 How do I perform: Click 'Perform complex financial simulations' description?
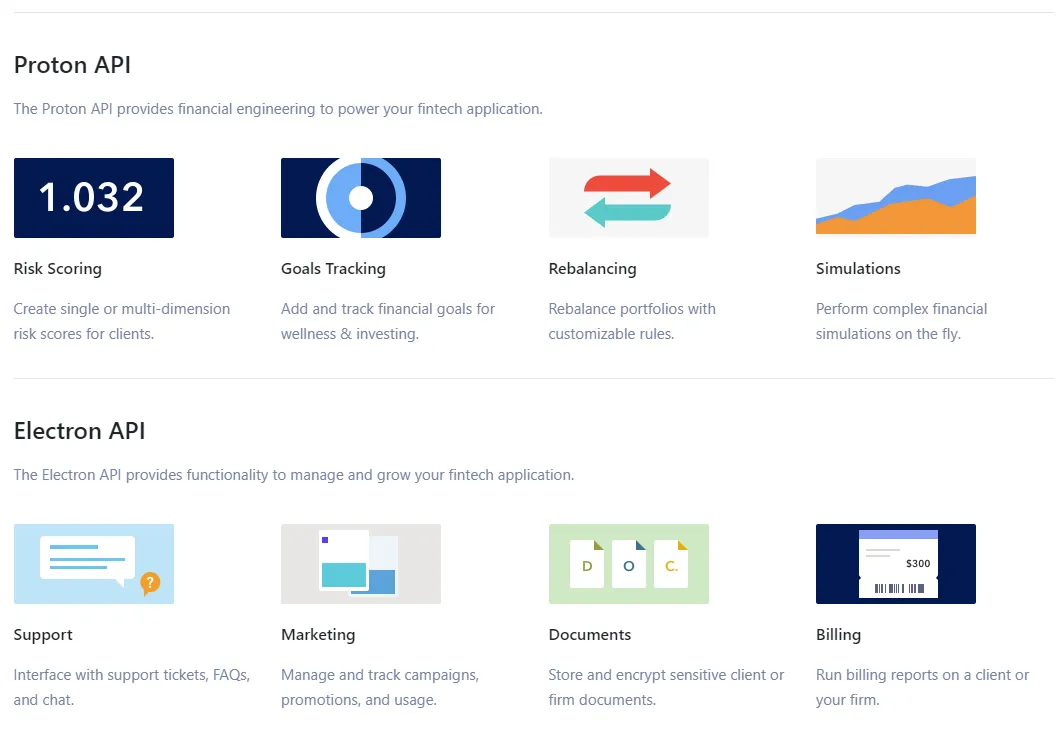pos(901,321)
